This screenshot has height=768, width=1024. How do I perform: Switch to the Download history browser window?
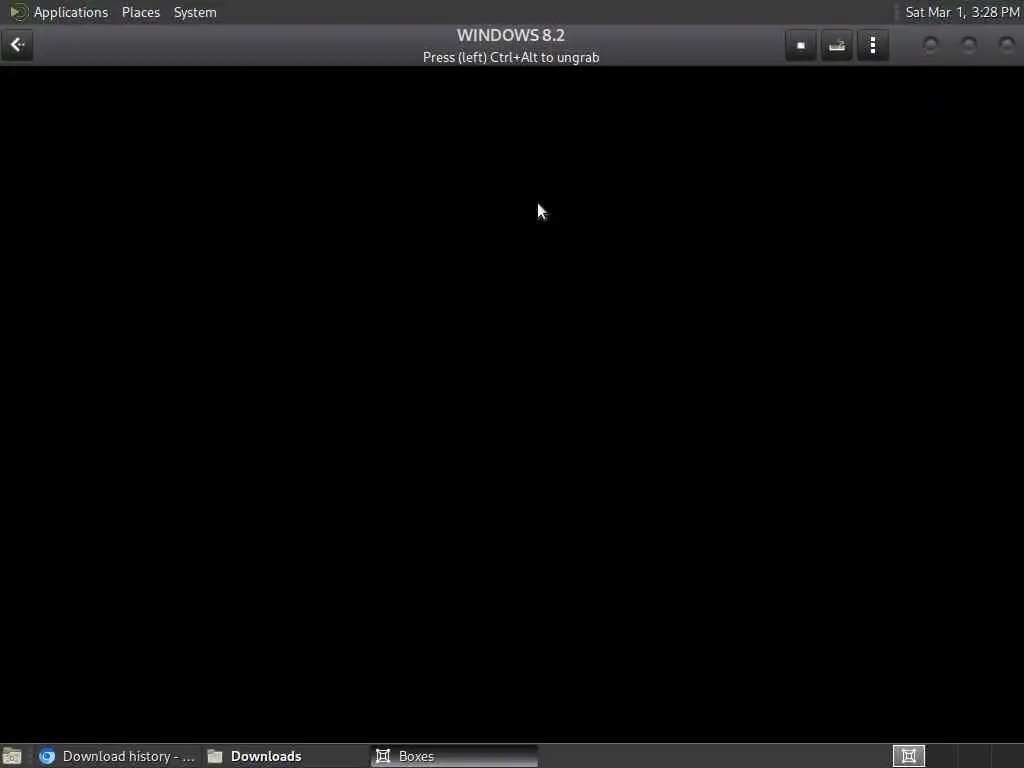pos(118,756)
